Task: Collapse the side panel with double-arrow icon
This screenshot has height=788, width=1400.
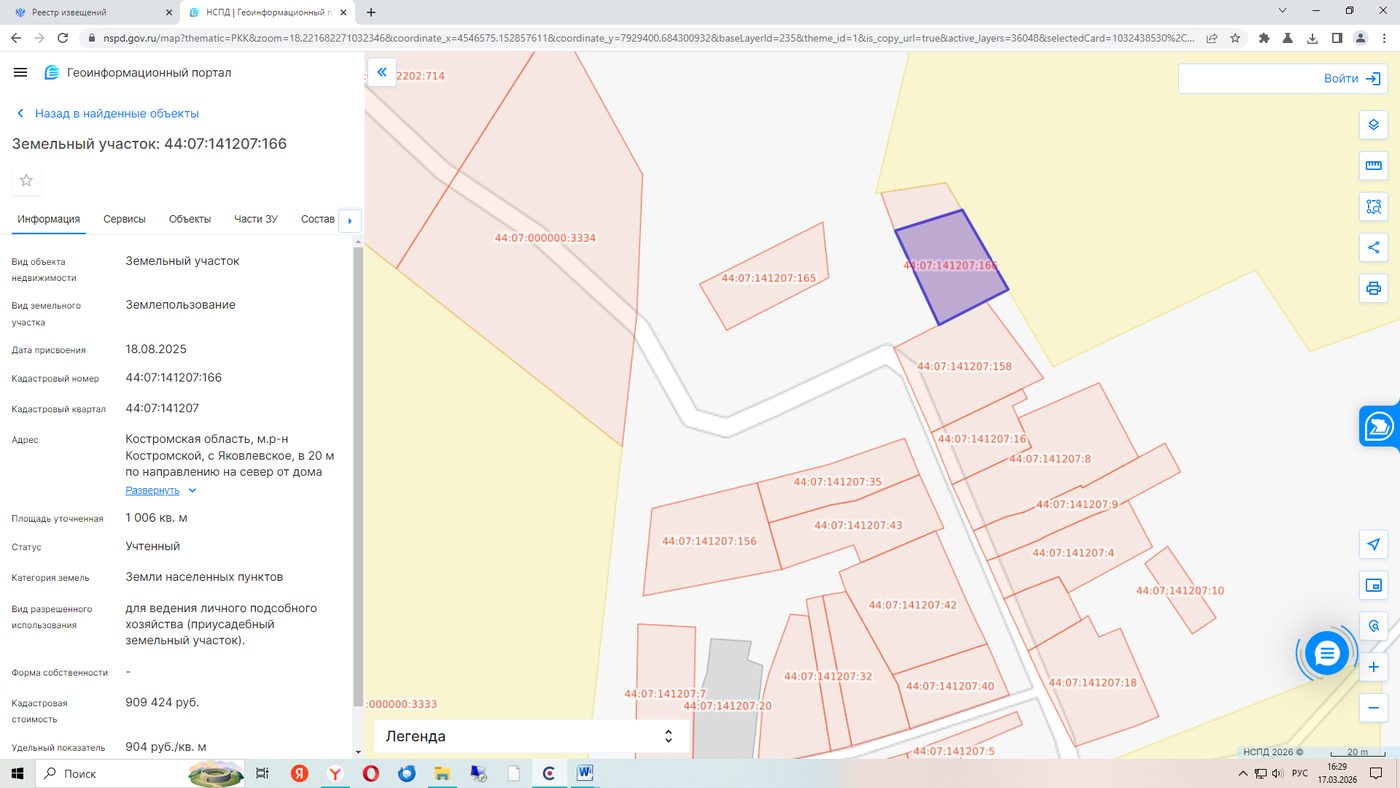Action: tap(382, 72)
